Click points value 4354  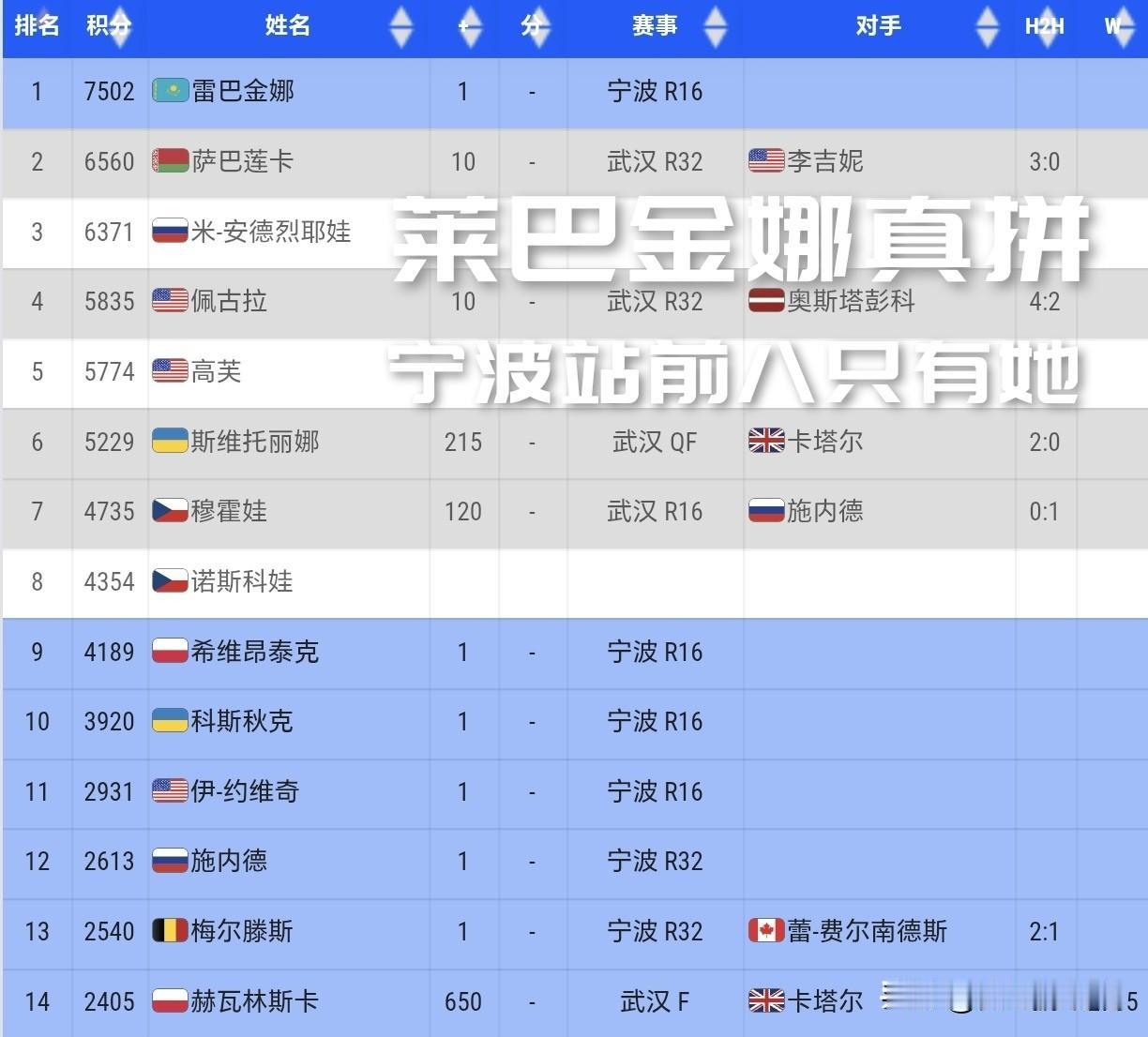(110, 581)
